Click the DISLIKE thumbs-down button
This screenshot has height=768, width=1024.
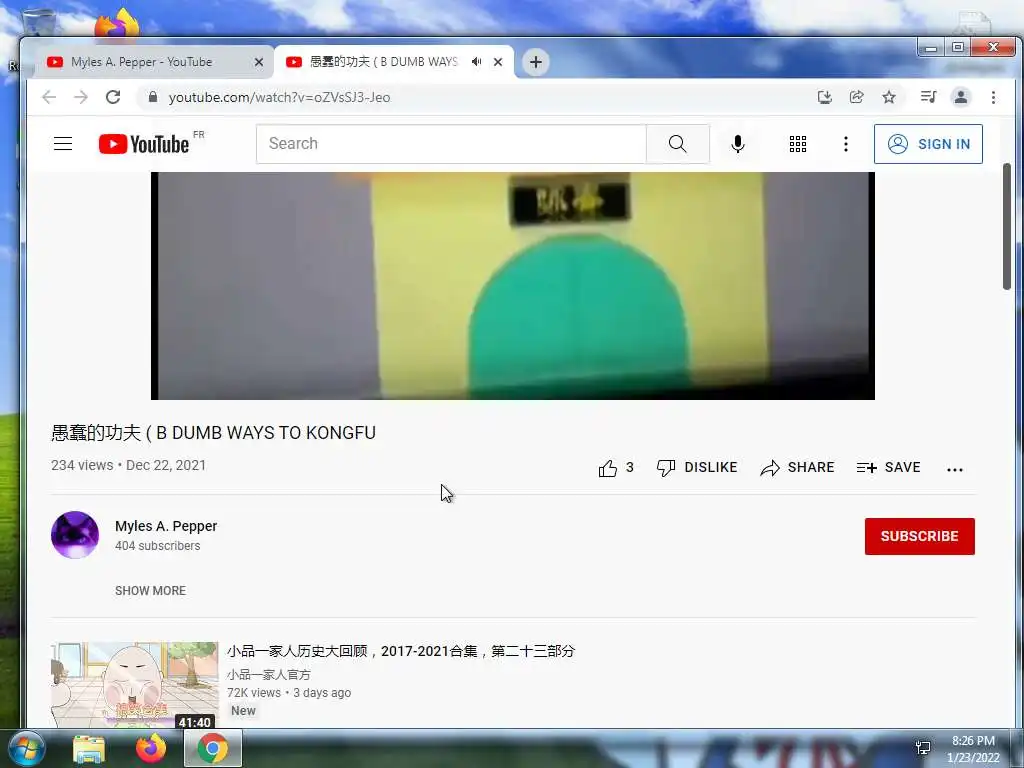[697, 468]
